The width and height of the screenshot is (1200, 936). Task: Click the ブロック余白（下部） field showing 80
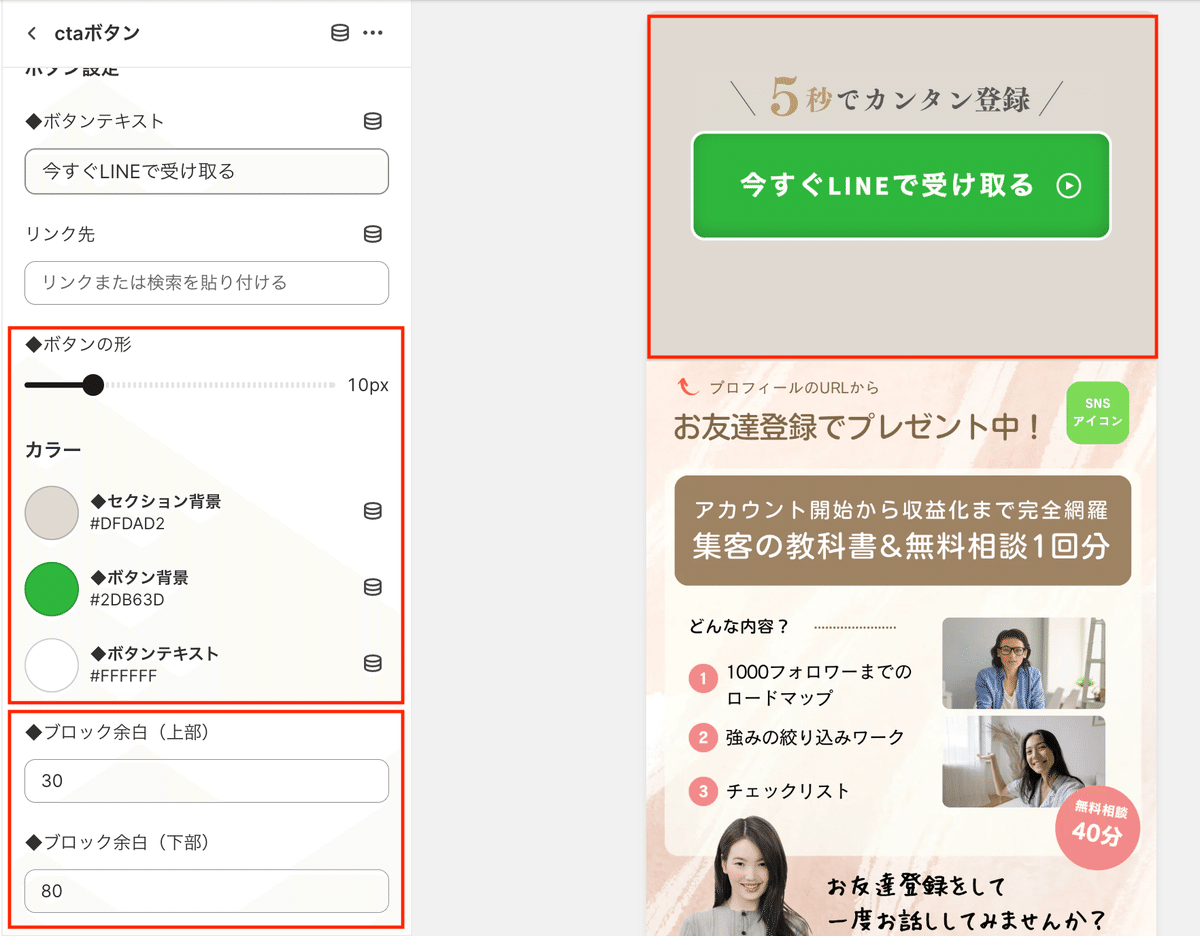click(x=206, y=891)
